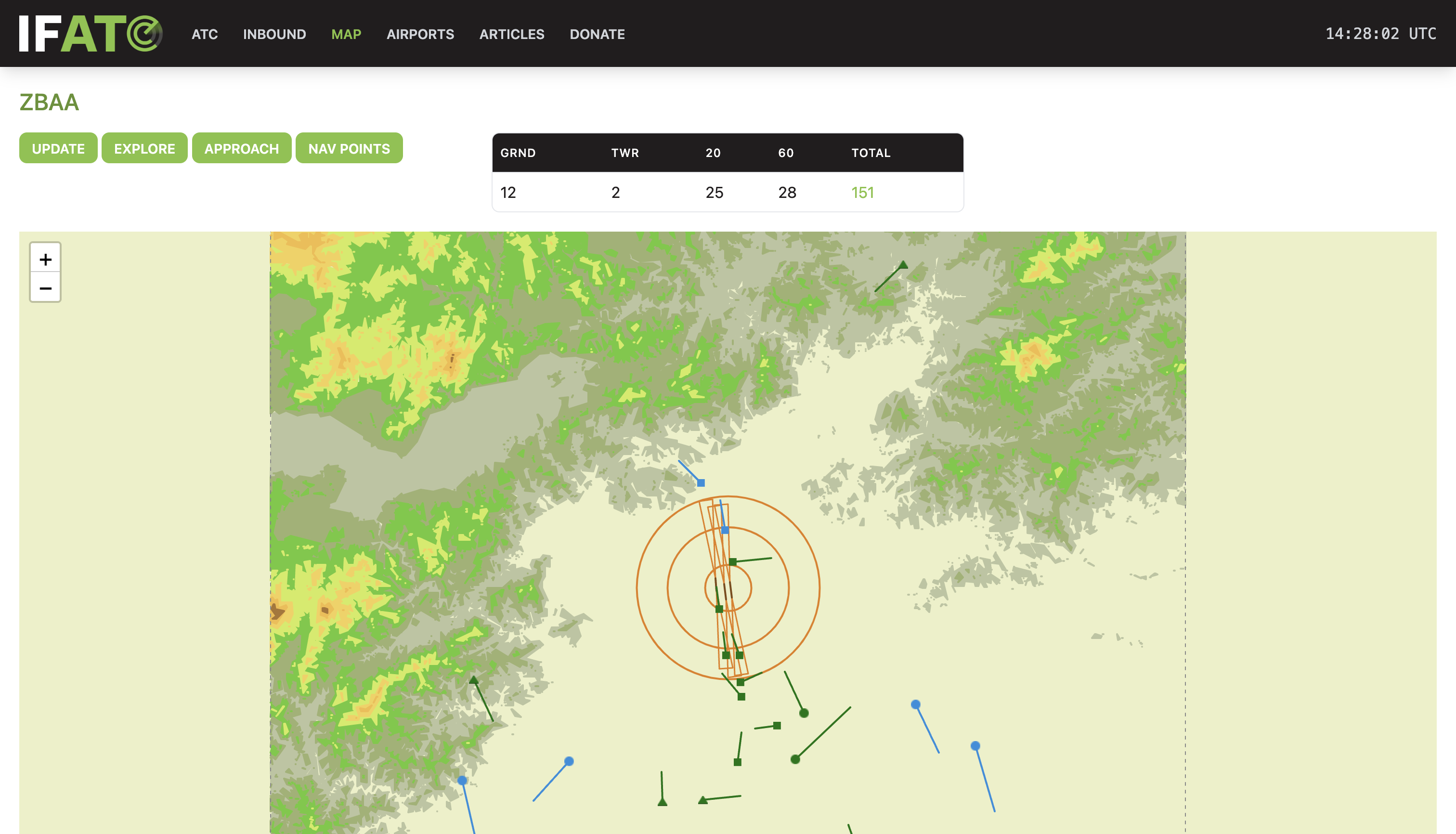Toggle NAV POINTS display
This screenshot has width=1456, height=834.
(349, 148)
